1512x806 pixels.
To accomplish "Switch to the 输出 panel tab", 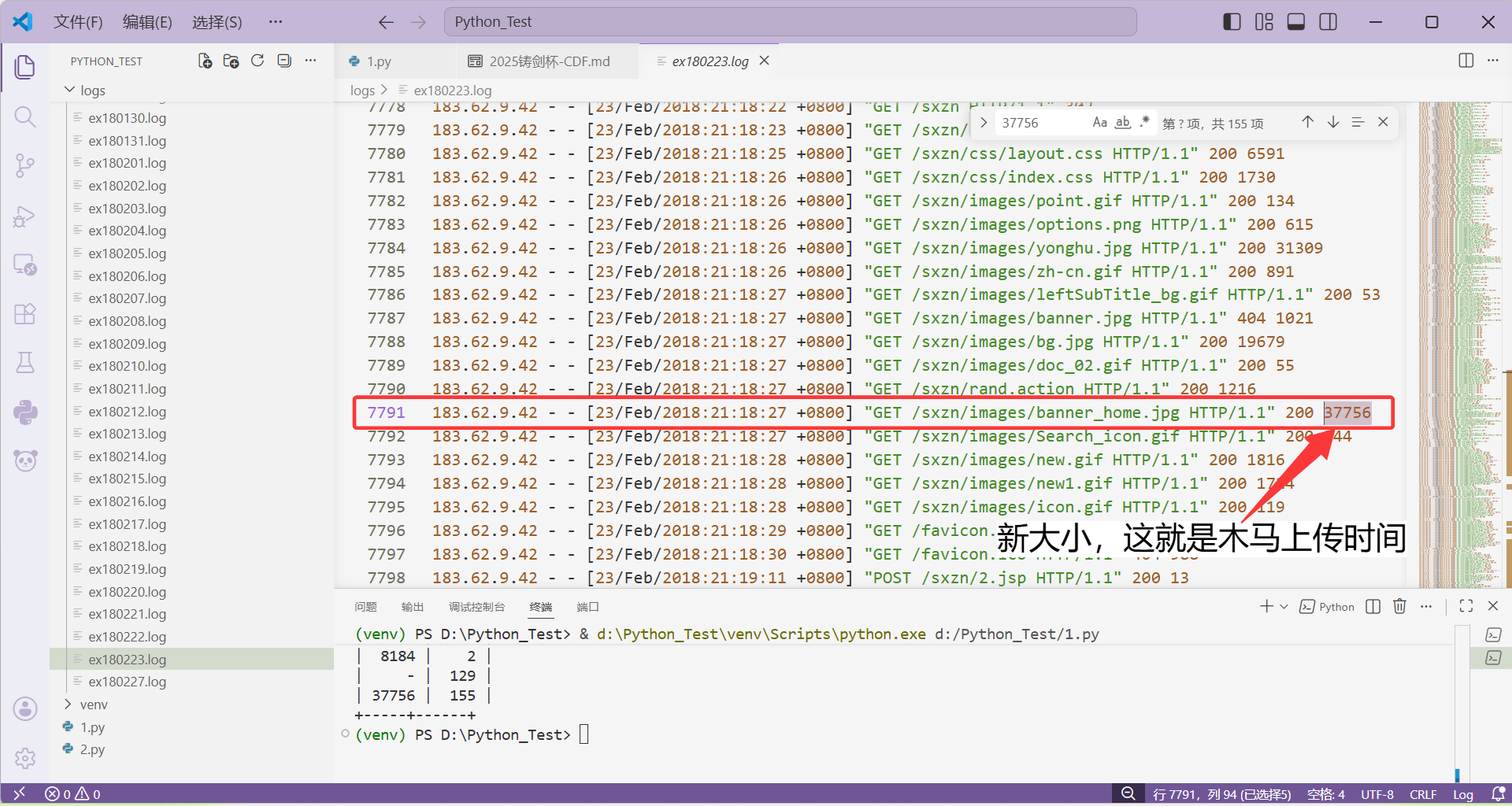I will tap(413, 607).
